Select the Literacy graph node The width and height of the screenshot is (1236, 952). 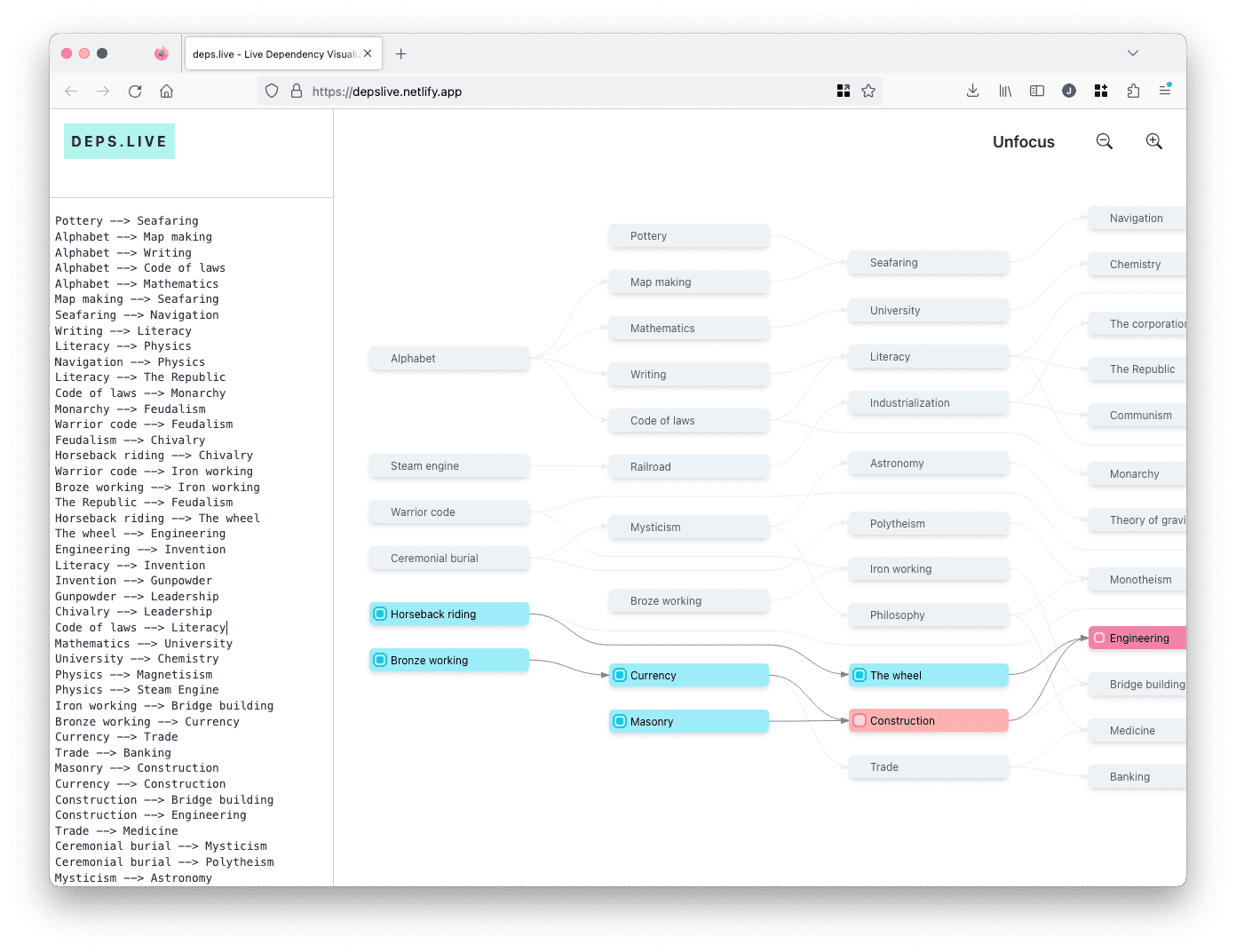point(929,356)
